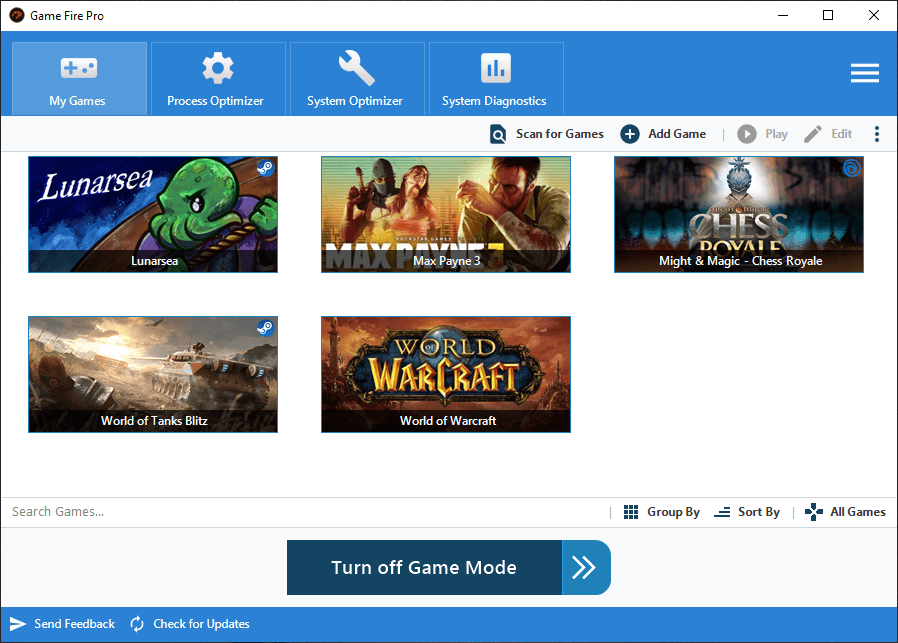The height and width of the screenshot is (643, 898).
Task: Switch to Process Optimizer tab
Action: pyautogui.click(x=218, y=78)
